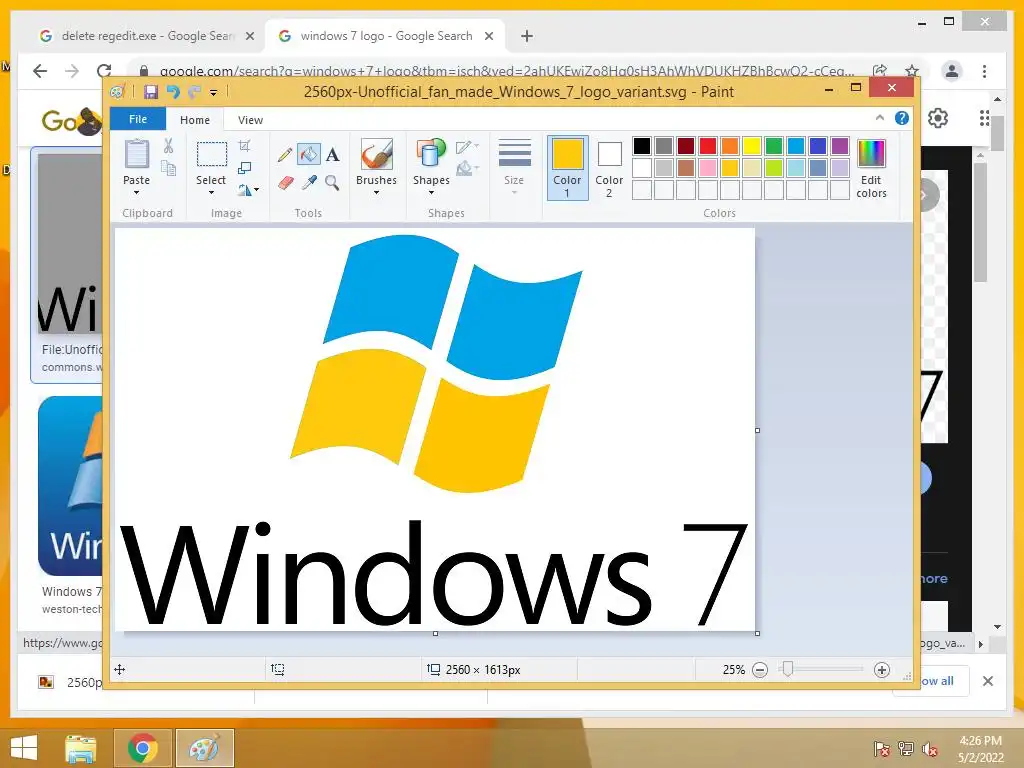Bookmark the page with star icon

(x=912, y=71)
